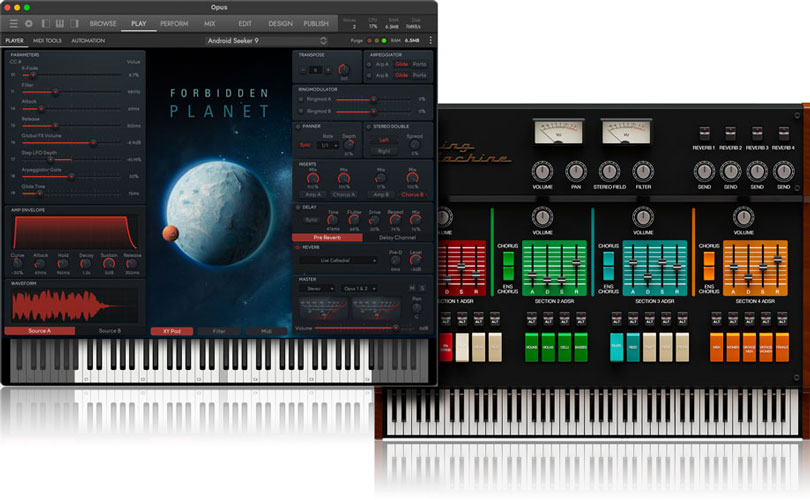Toggle the Panner power button
The width and height of the screenshot is (810, 500).
pos(298,127)
